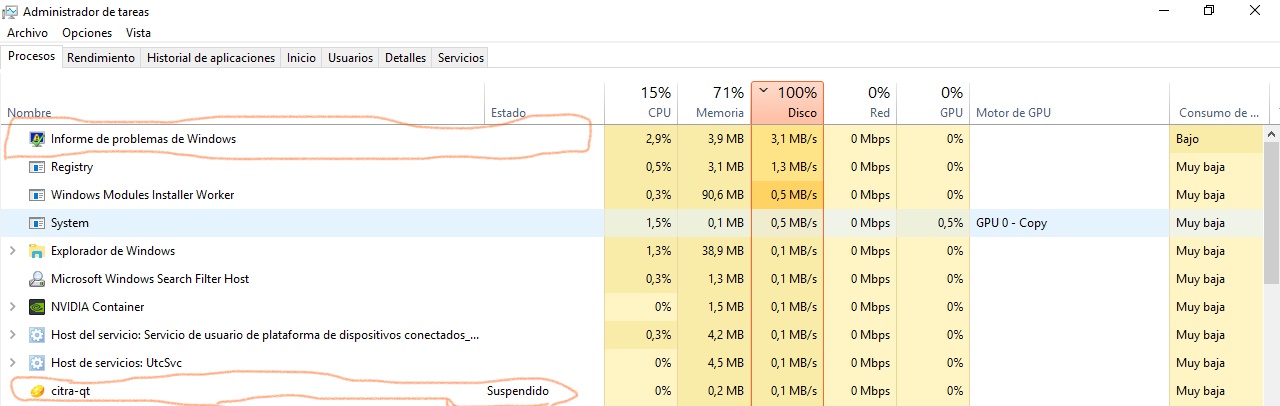Click the gear icon of UtcSvc host
Image resolution: width=1280 pixels, height=406 pixels.
point(37,363)
